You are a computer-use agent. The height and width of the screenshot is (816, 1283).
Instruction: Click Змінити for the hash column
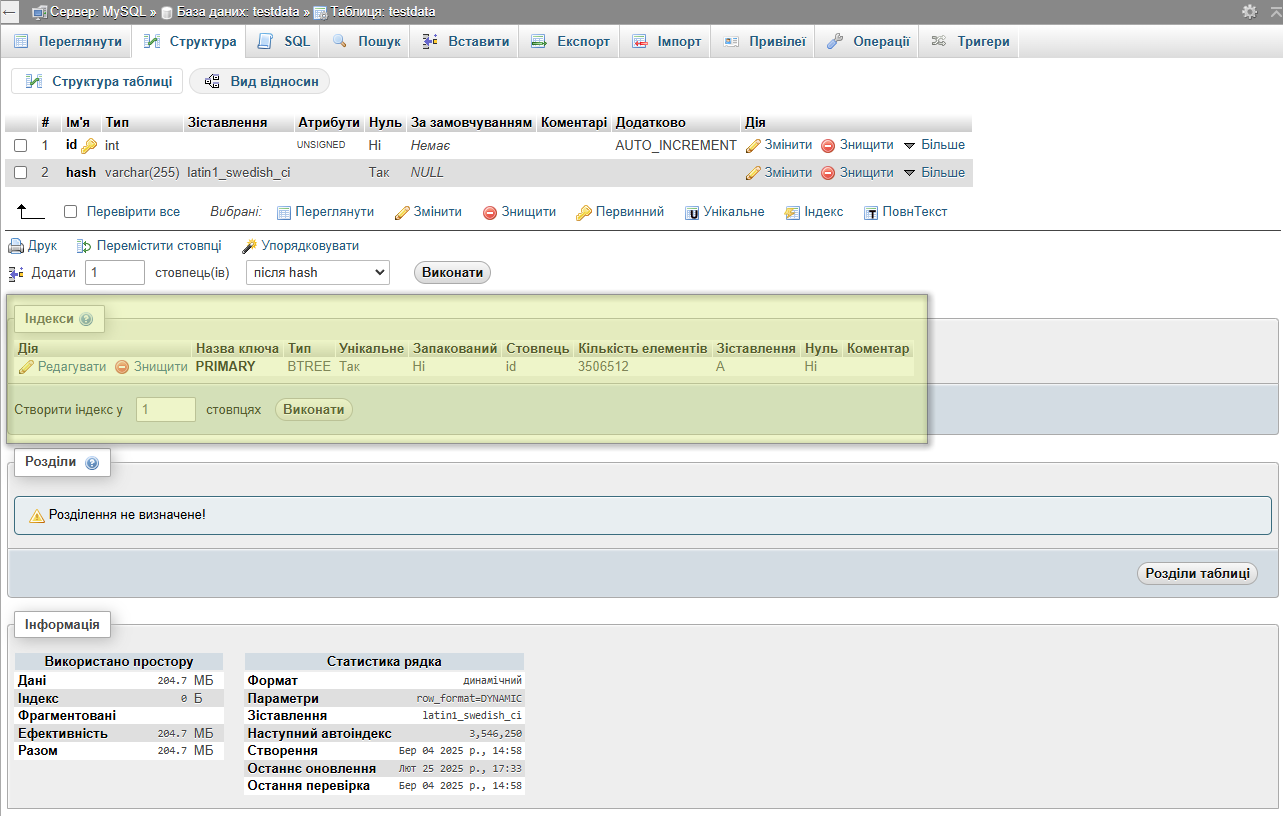(x=779, y=173)
